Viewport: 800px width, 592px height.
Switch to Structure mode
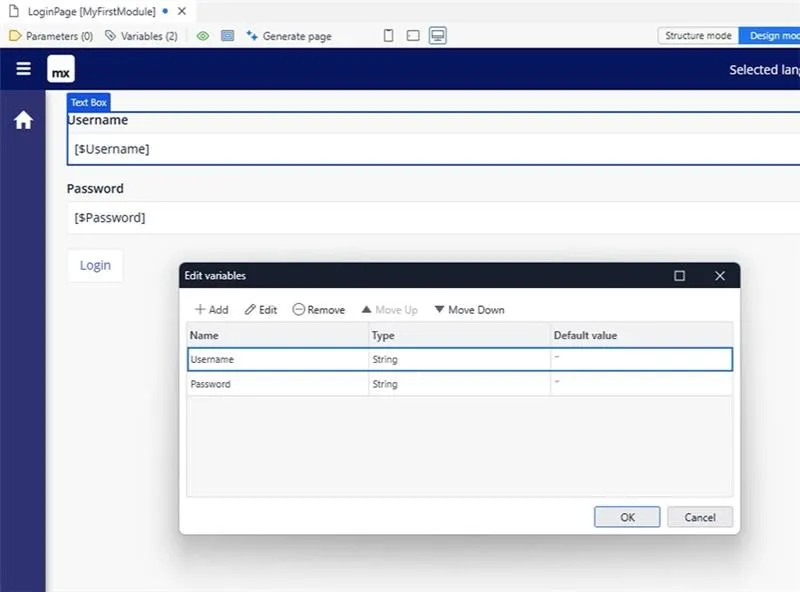tap(698, 36)
